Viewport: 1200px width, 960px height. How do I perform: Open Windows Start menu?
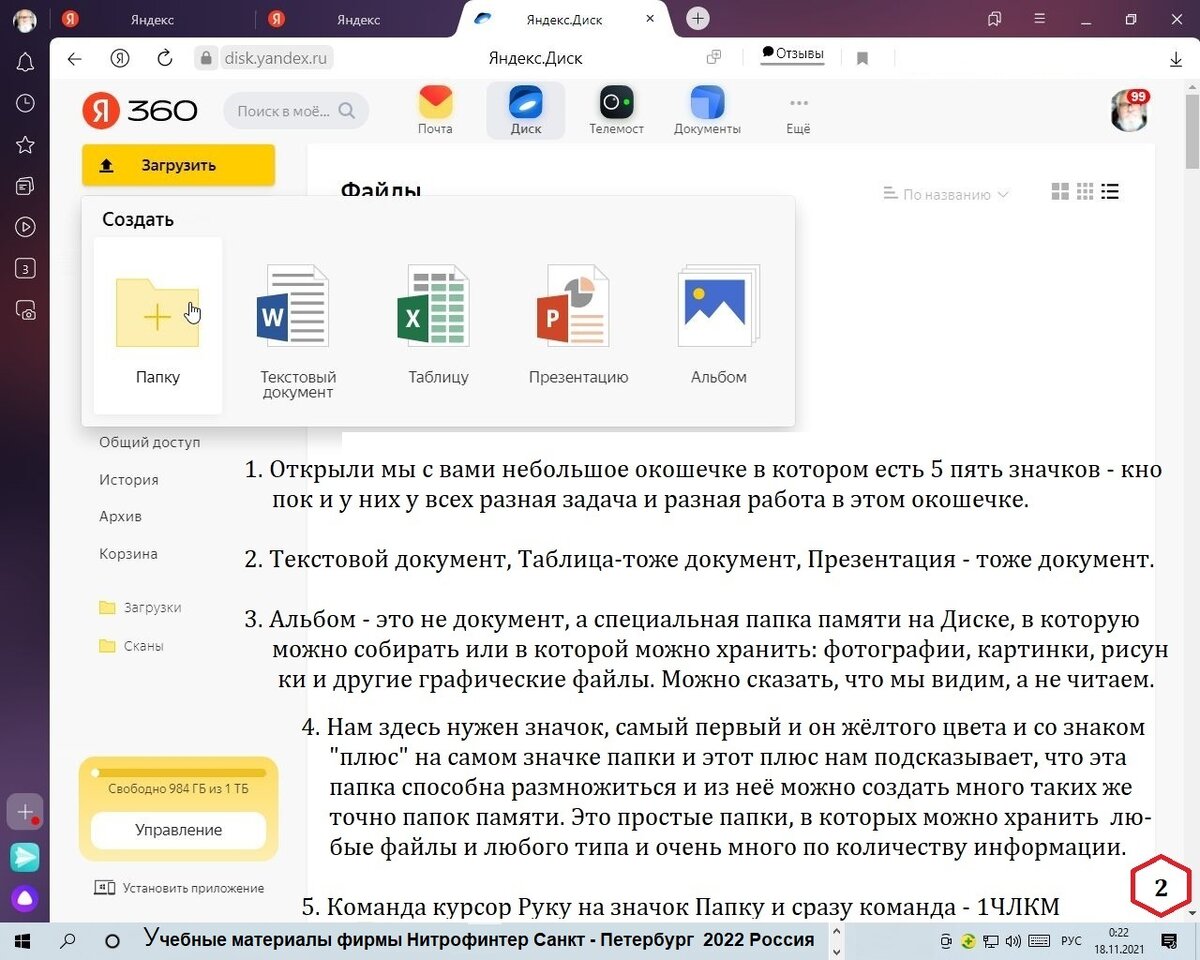[x=21, y=941]
